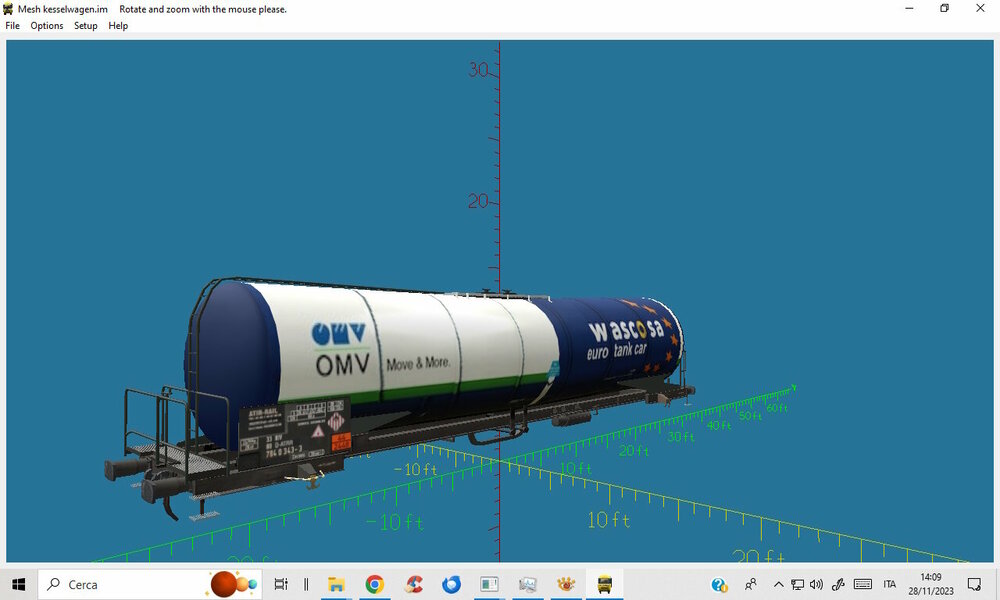Click the wascosa lettering on the tank
Viewport: 1000px width, 600px height.
tap(626, 330)
